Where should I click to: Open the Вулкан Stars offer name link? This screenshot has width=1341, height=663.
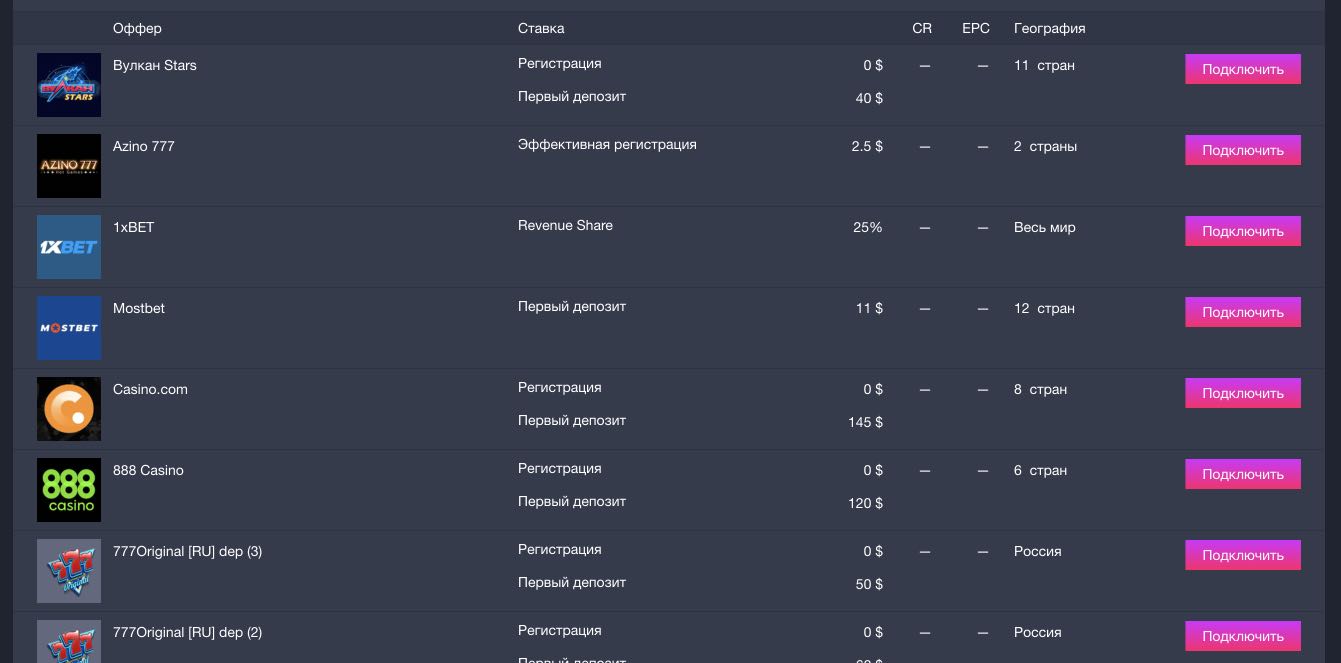tap(155, 65)
